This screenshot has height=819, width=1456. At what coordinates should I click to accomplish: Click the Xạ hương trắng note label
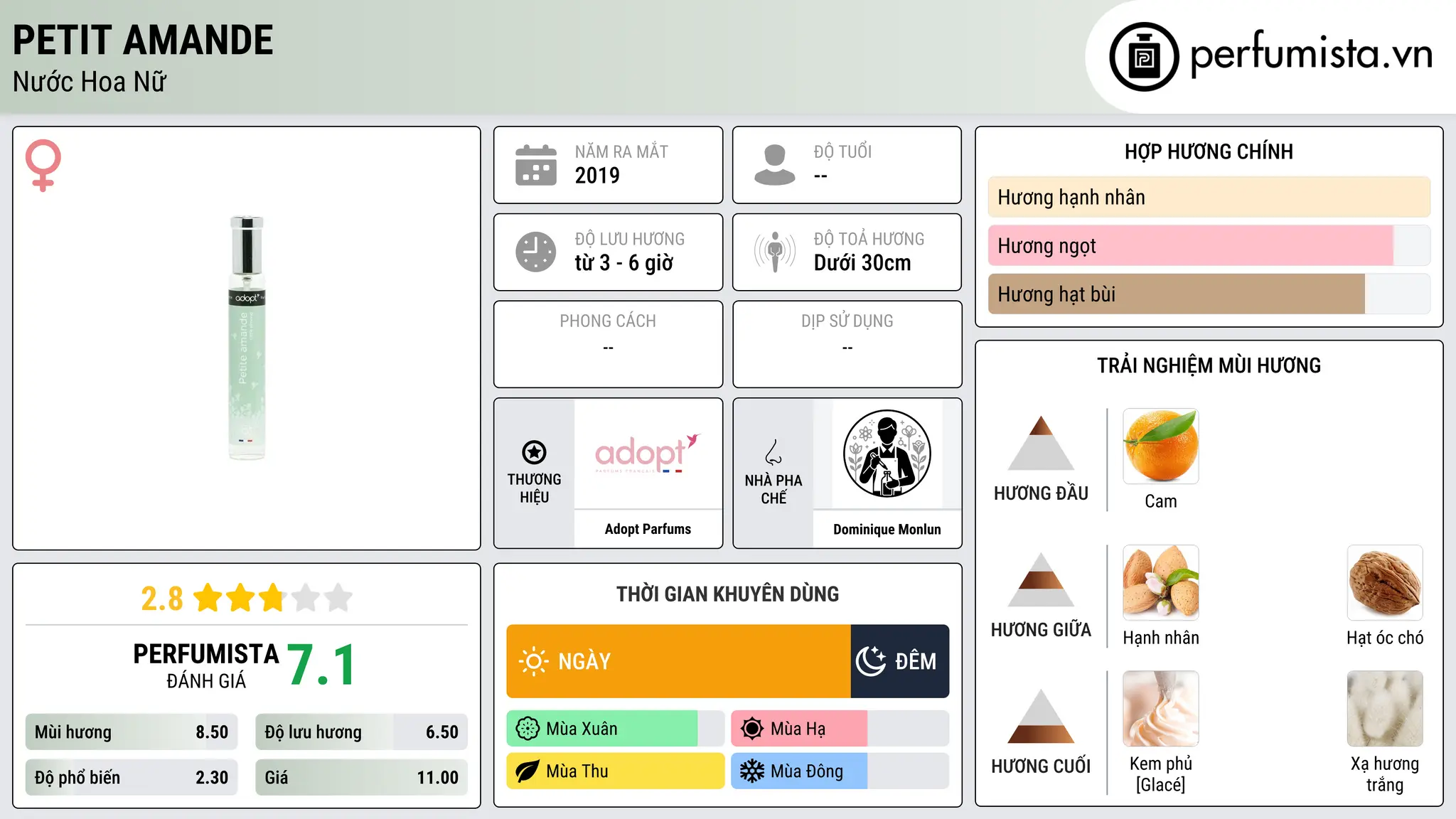click(x=1385, y=774)
